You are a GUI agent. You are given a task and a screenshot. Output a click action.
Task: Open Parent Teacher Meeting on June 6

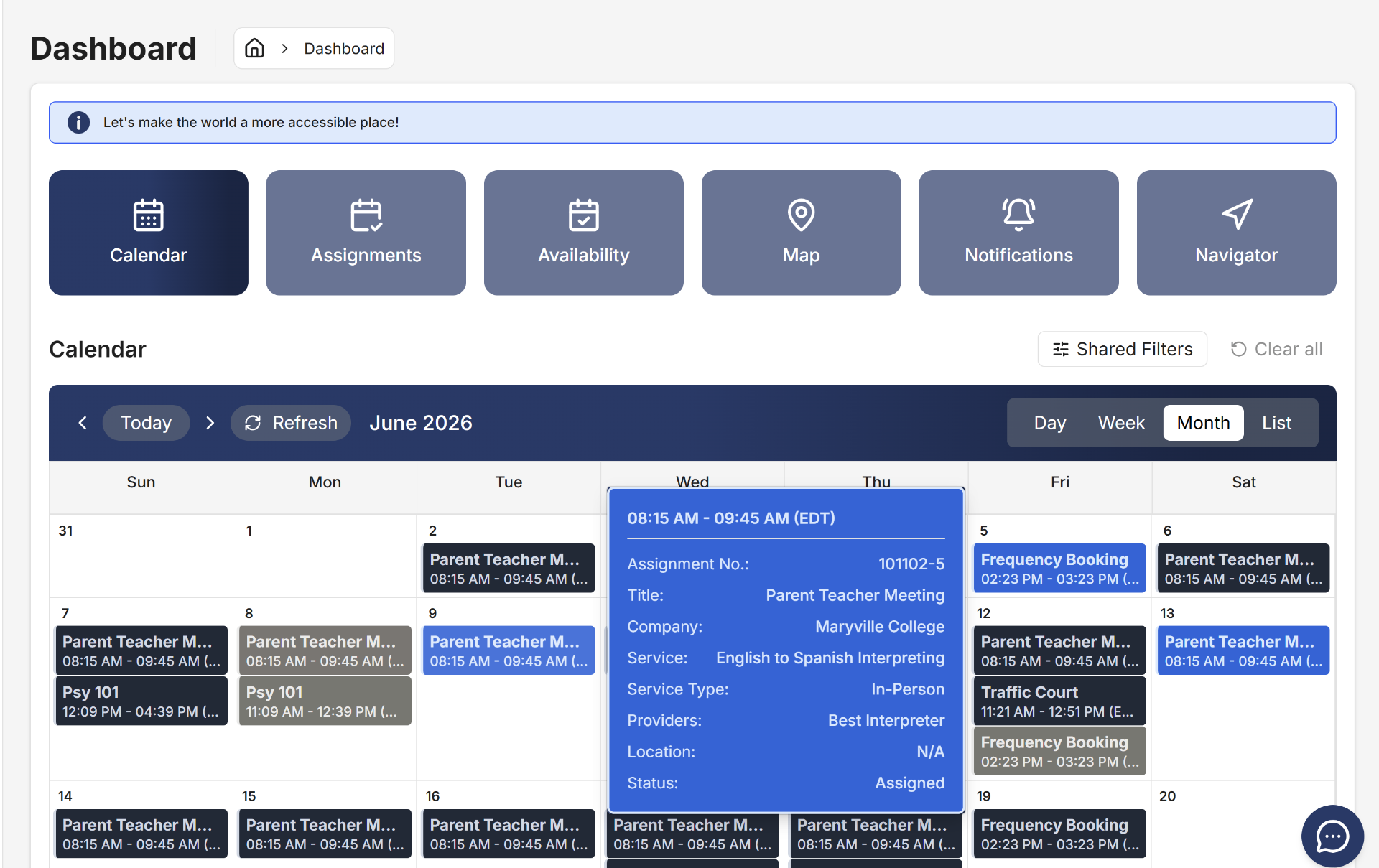pos(1243,568)
